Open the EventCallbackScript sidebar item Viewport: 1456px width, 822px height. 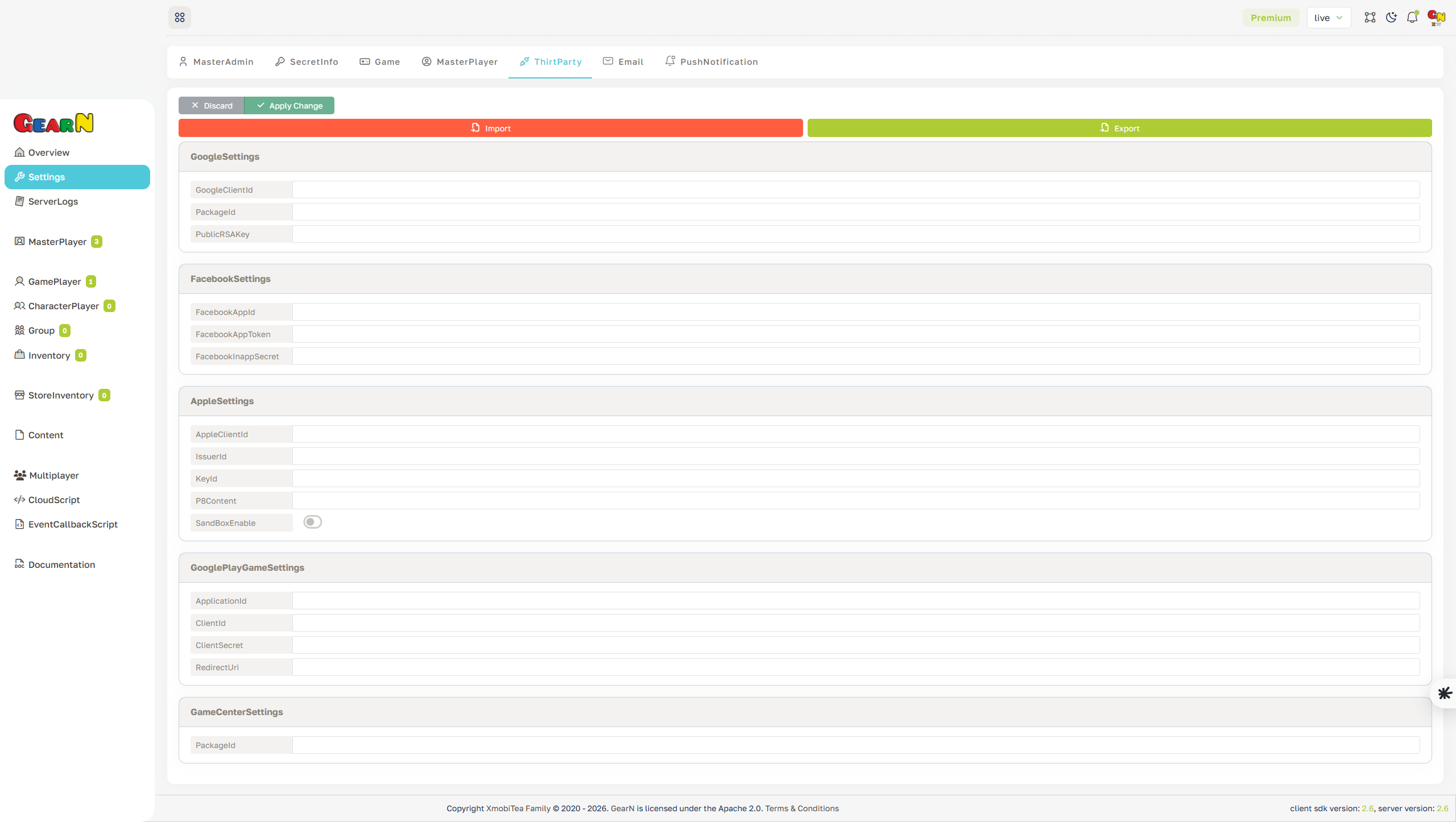[73, 524]
